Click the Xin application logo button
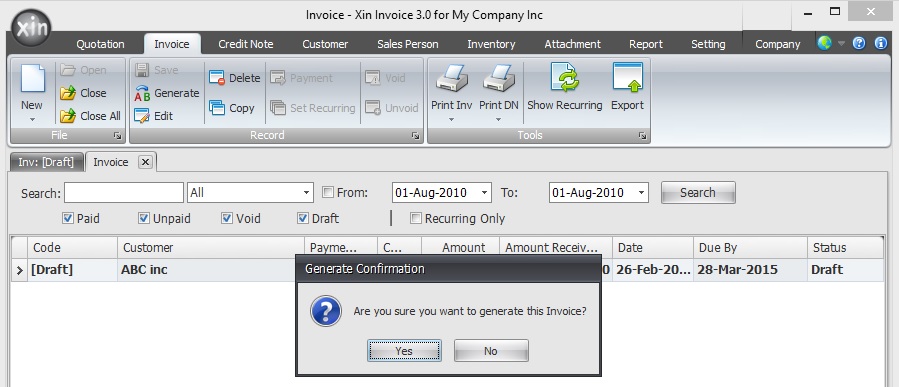 pos(32,28)
